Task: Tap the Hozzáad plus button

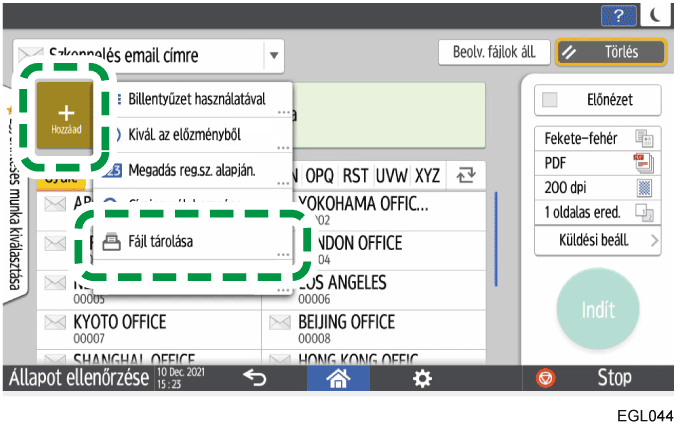Action: pos(62,118)
